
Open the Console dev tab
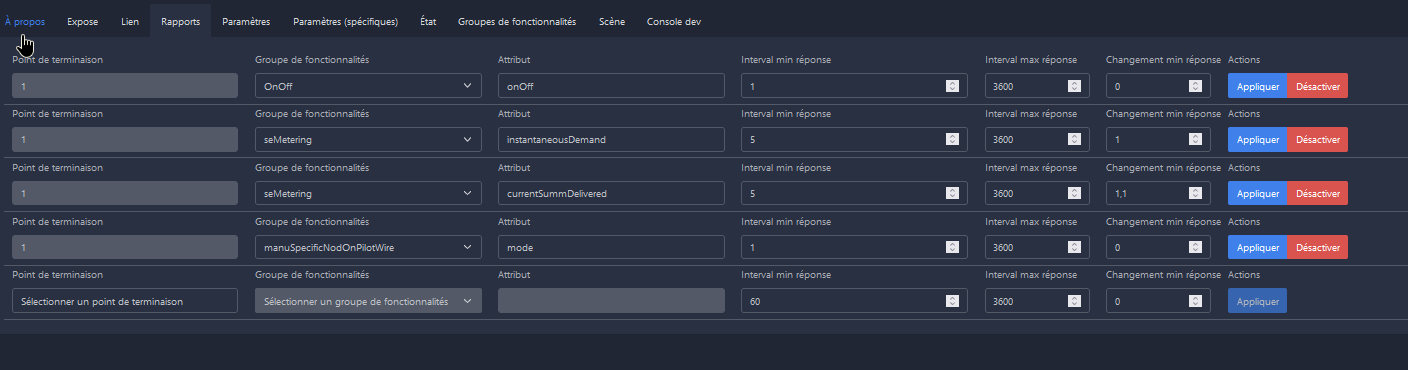(674, 21)
